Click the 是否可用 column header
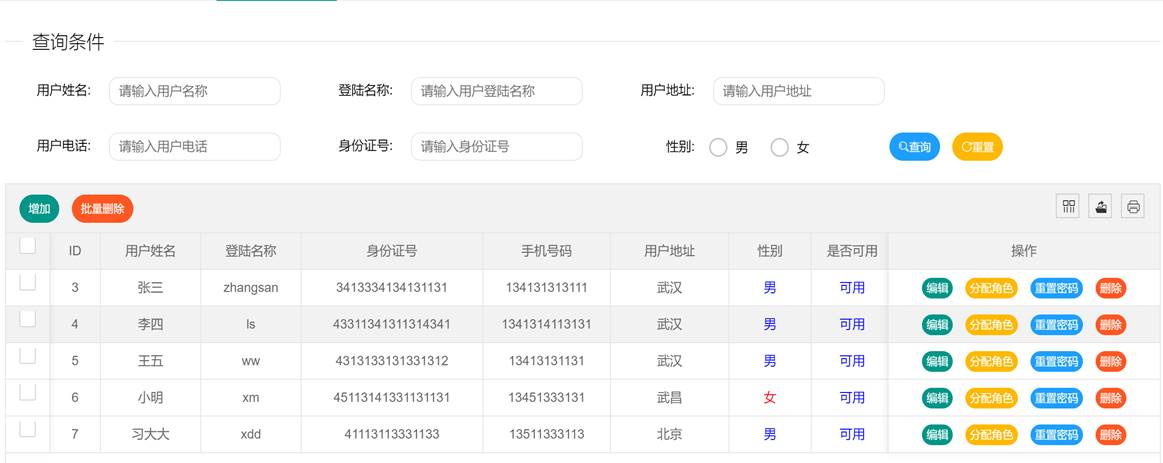1163x463 pixels. pos(852,251)
